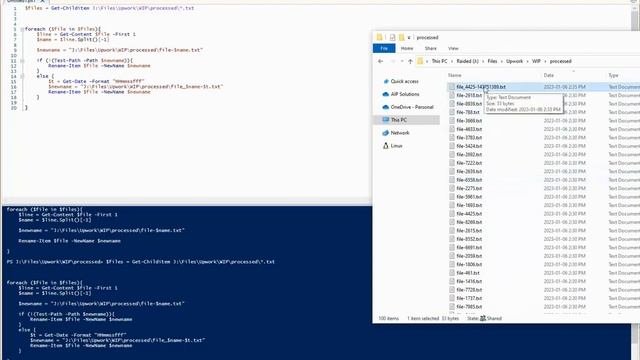The height and width of the screenshot is (360, 640).
Task: Click Upwork in the address breadcrumb
Action: pos(514,61)
